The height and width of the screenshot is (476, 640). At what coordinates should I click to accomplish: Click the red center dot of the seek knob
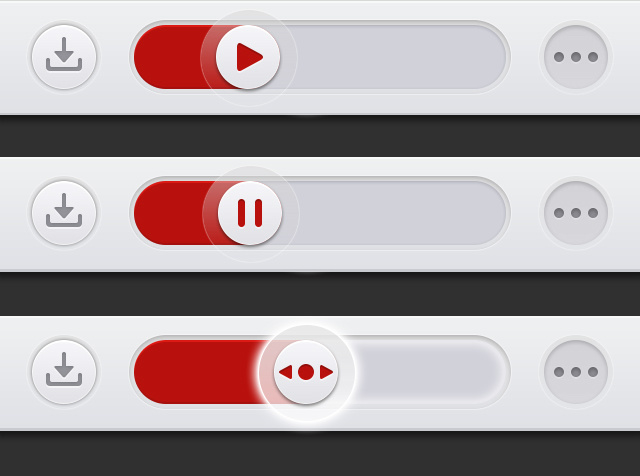[306, 372]
